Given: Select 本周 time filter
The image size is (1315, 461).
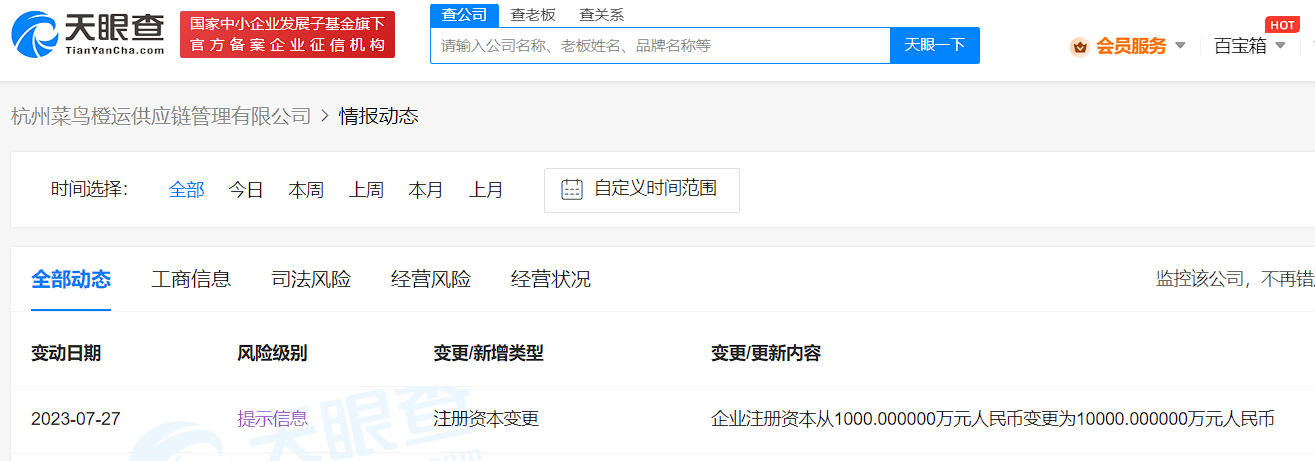Looking at the screenshot, I should tap(306, 190).
